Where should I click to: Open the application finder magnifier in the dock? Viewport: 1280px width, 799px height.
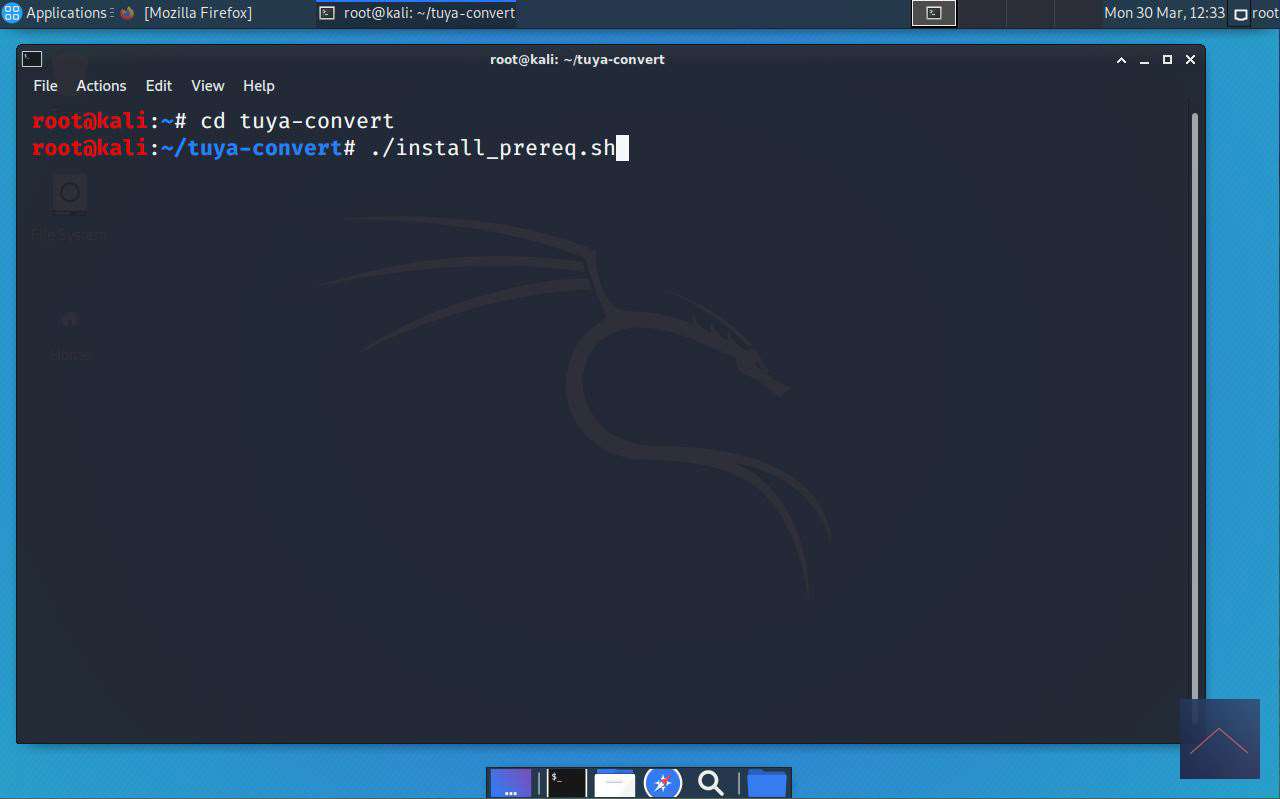[711, 782]
